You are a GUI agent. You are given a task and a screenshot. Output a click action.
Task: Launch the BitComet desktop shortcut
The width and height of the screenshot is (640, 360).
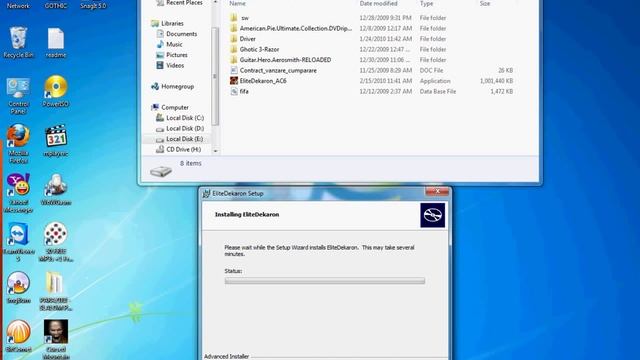(18, 336)
